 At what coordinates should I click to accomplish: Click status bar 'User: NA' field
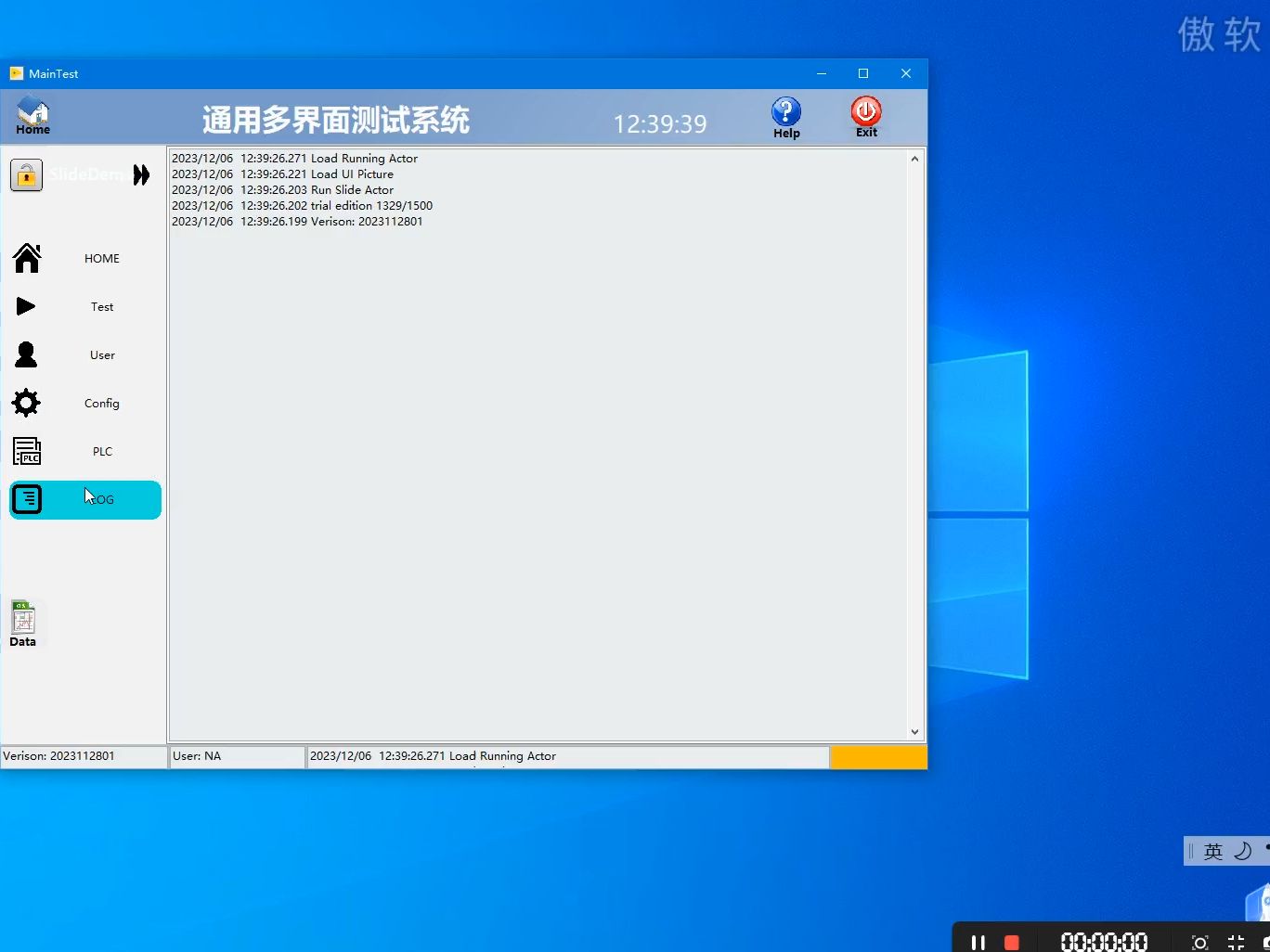[x=237, y=756]
